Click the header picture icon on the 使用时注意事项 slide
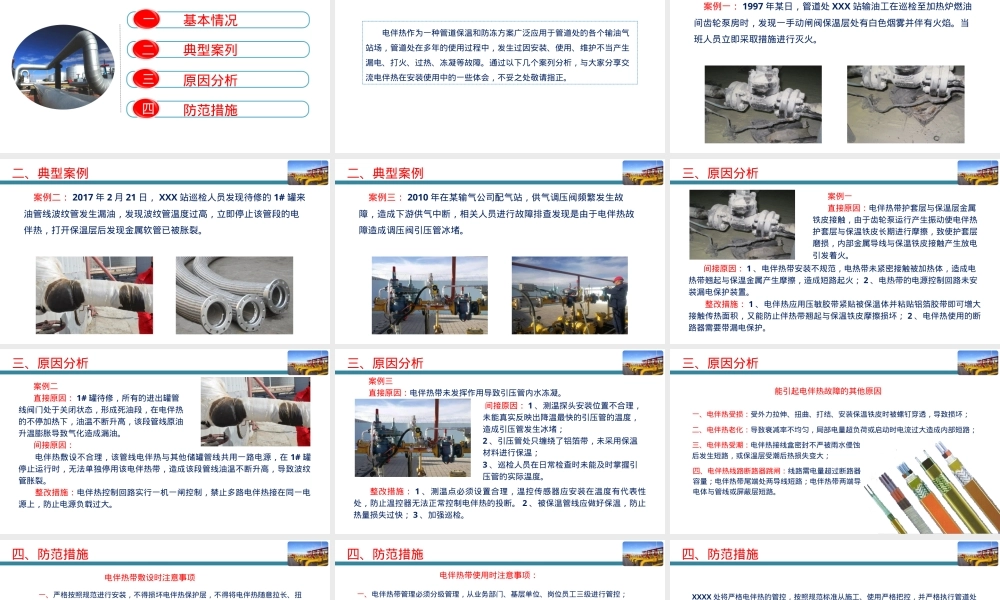Screen dimensions: 1000x600 [x=643, y=553]
